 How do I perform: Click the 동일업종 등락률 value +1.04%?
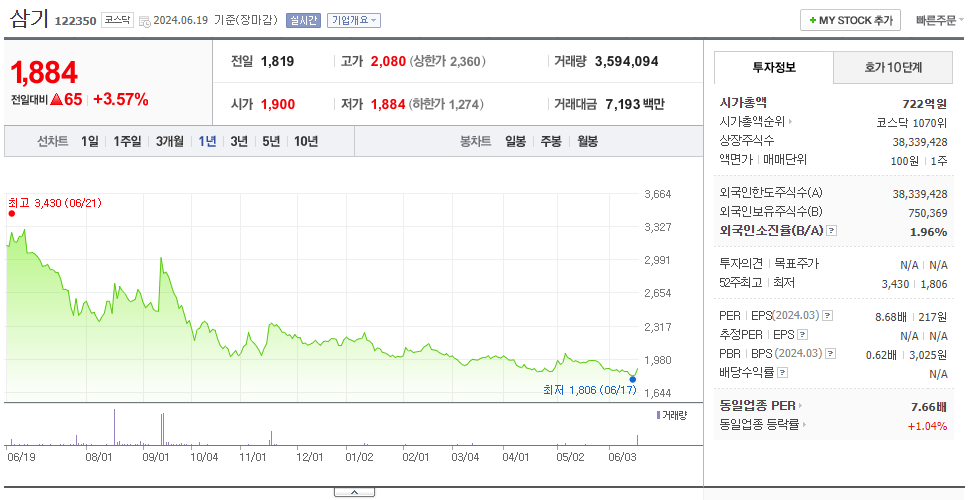click(x=927, y=425)
